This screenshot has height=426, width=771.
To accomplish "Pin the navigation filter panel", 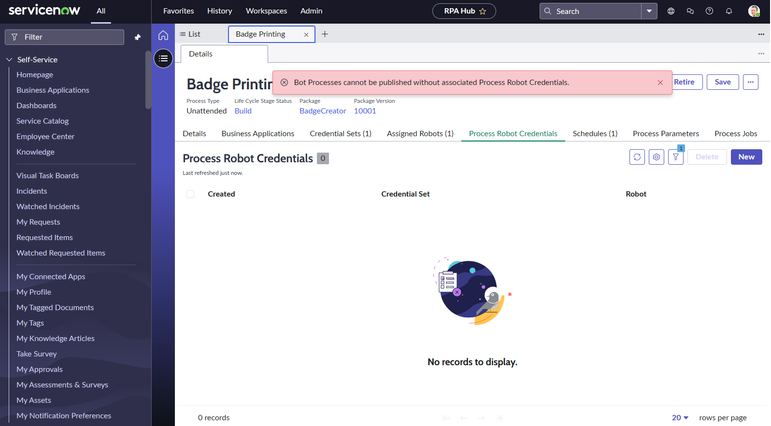I will [x=137, y=37].
